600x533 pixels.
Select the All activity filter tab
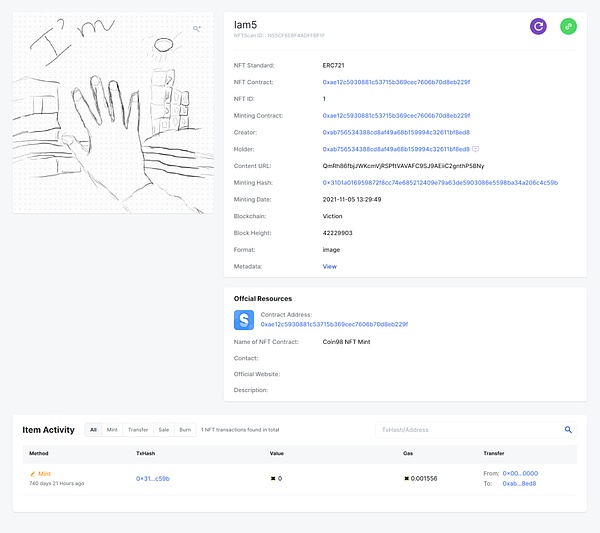[x=93, y=429]
